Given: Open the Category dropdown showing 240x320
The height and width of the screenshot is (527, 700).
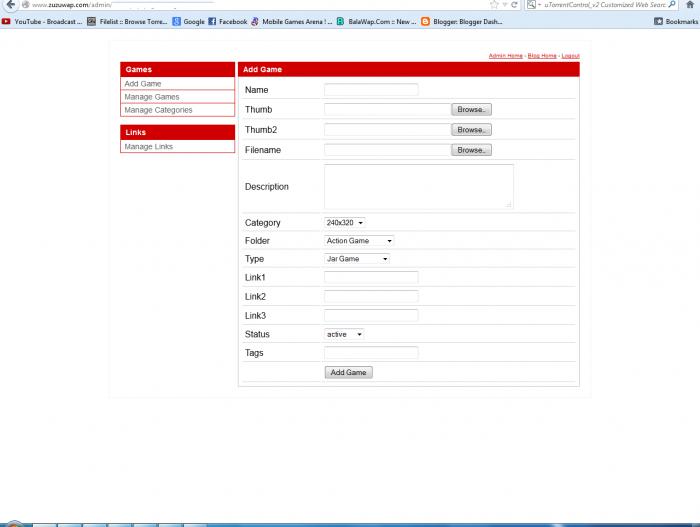Looking at the screenshot, I should (x=344, y=222).
